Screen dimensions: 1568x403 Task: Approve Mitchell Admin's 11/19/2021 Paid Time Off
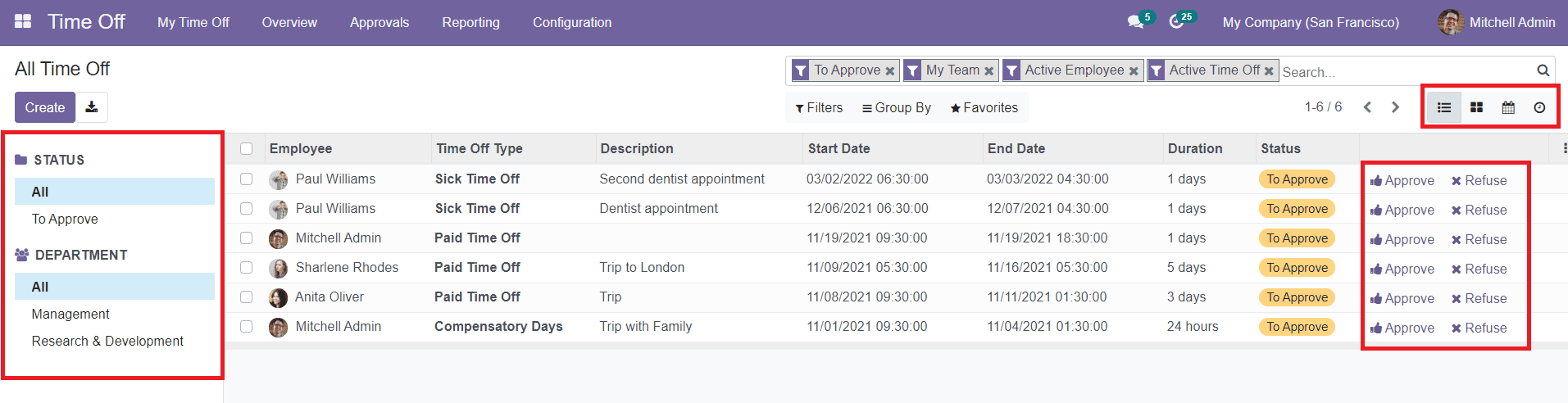pos(1402,239)
